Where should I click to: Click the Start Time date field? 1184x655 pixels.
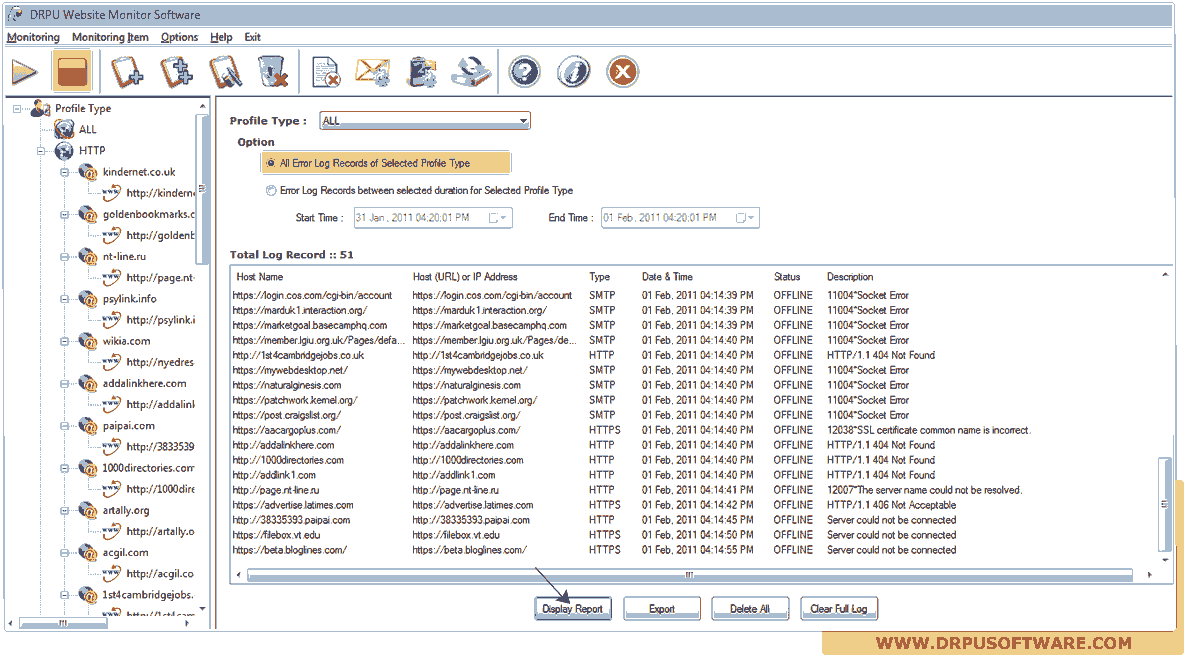(x=433, y=218)
